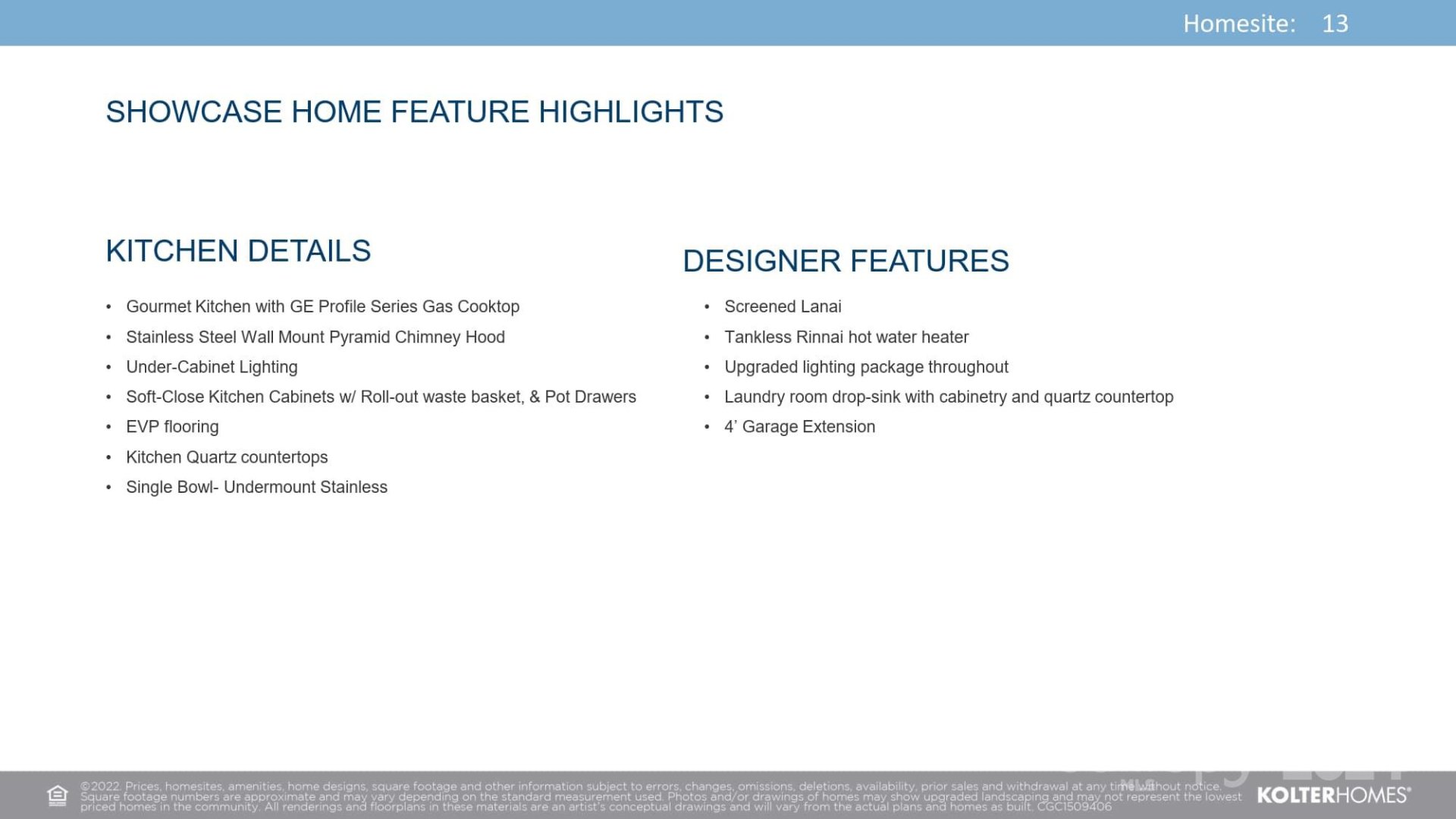Click Upgraded lighting package throughout line

[866, 367]
